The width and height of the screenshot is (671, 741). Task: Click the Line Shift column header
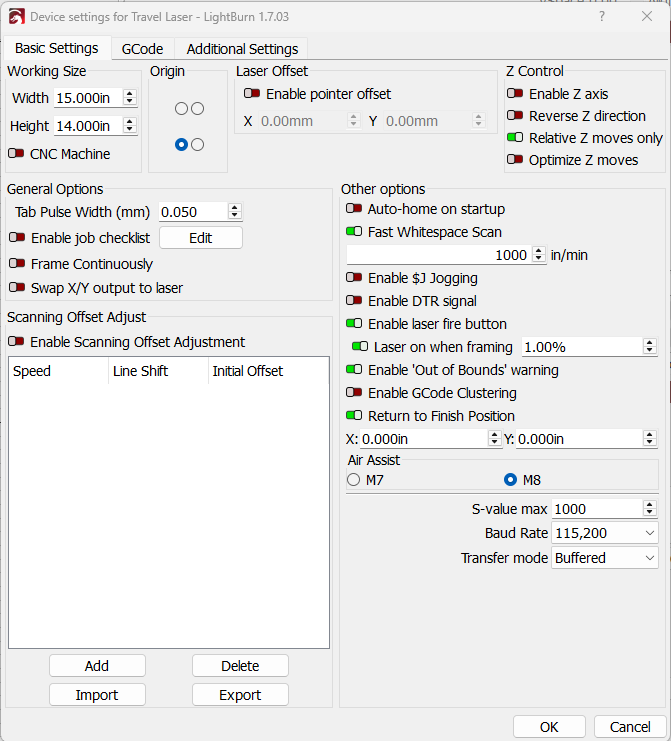pos(158,371)
